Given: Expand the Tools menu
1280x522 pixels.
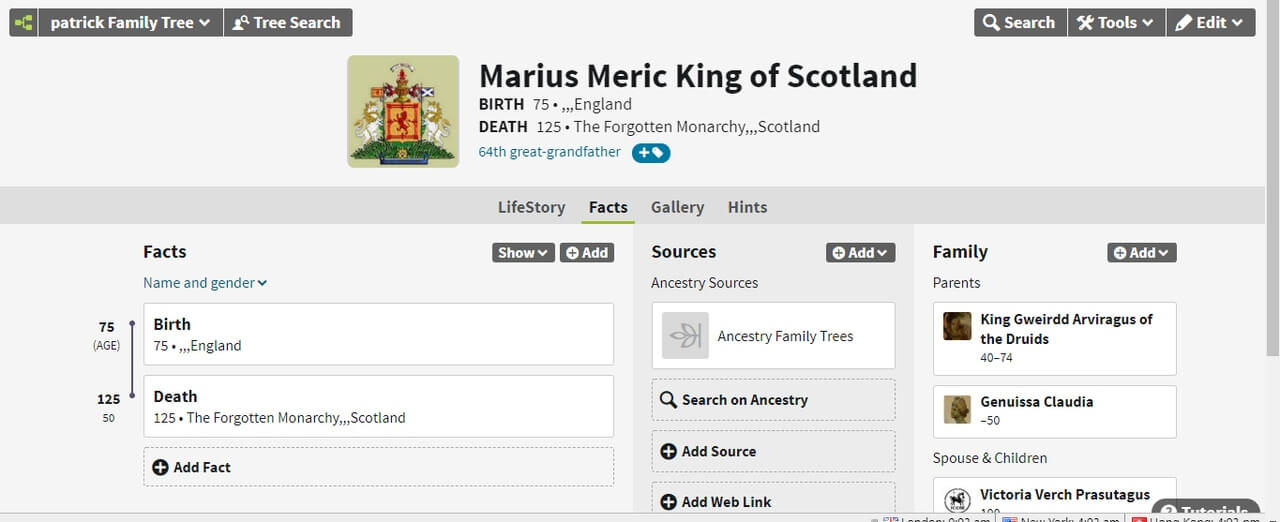Looking at the screenshot, I should 1115,22.
